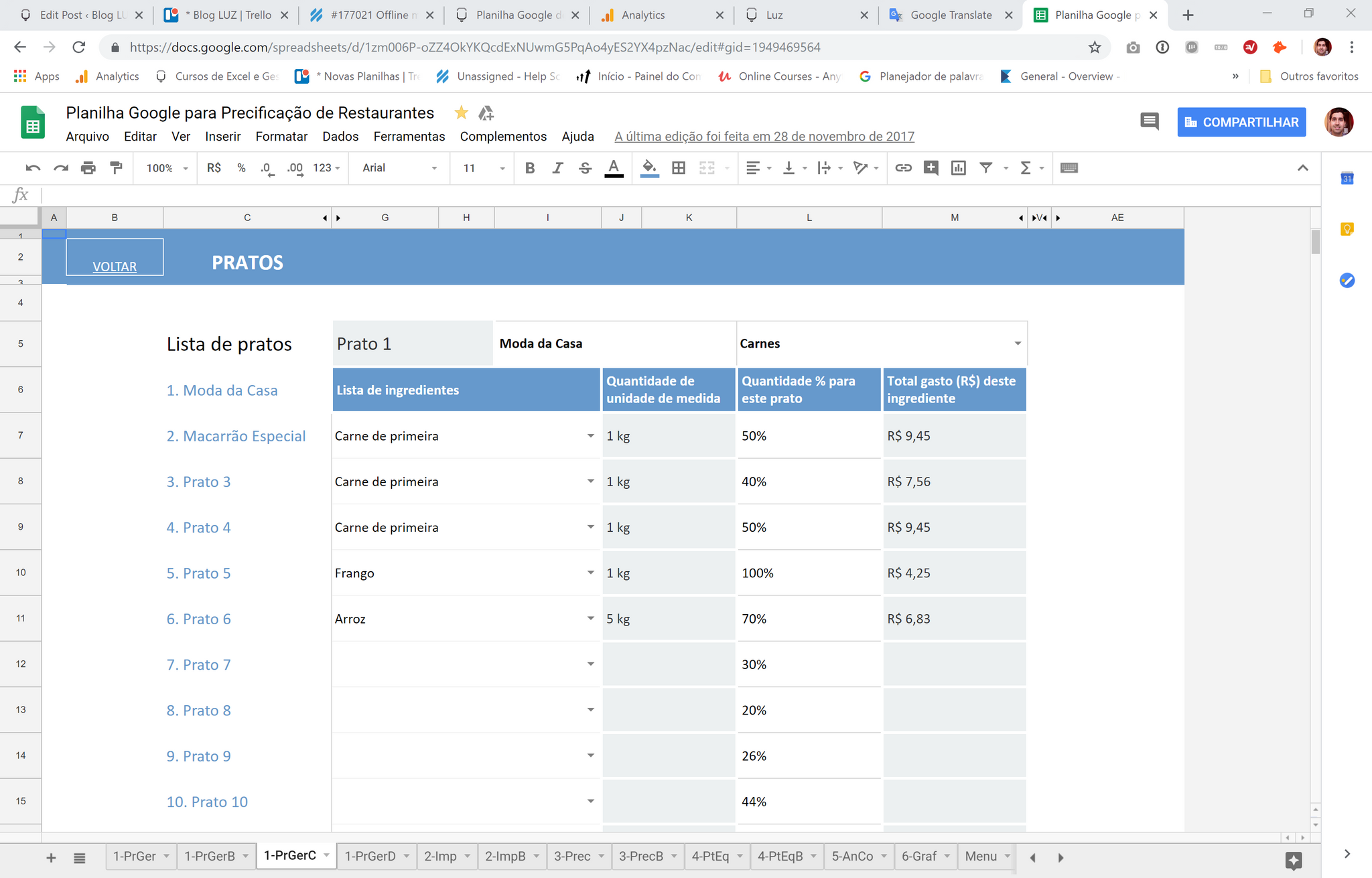The height and width of the screenshot is (878, 1372).
Task: Open Calendar side panel icon
Action: (x=1347, y=178)
